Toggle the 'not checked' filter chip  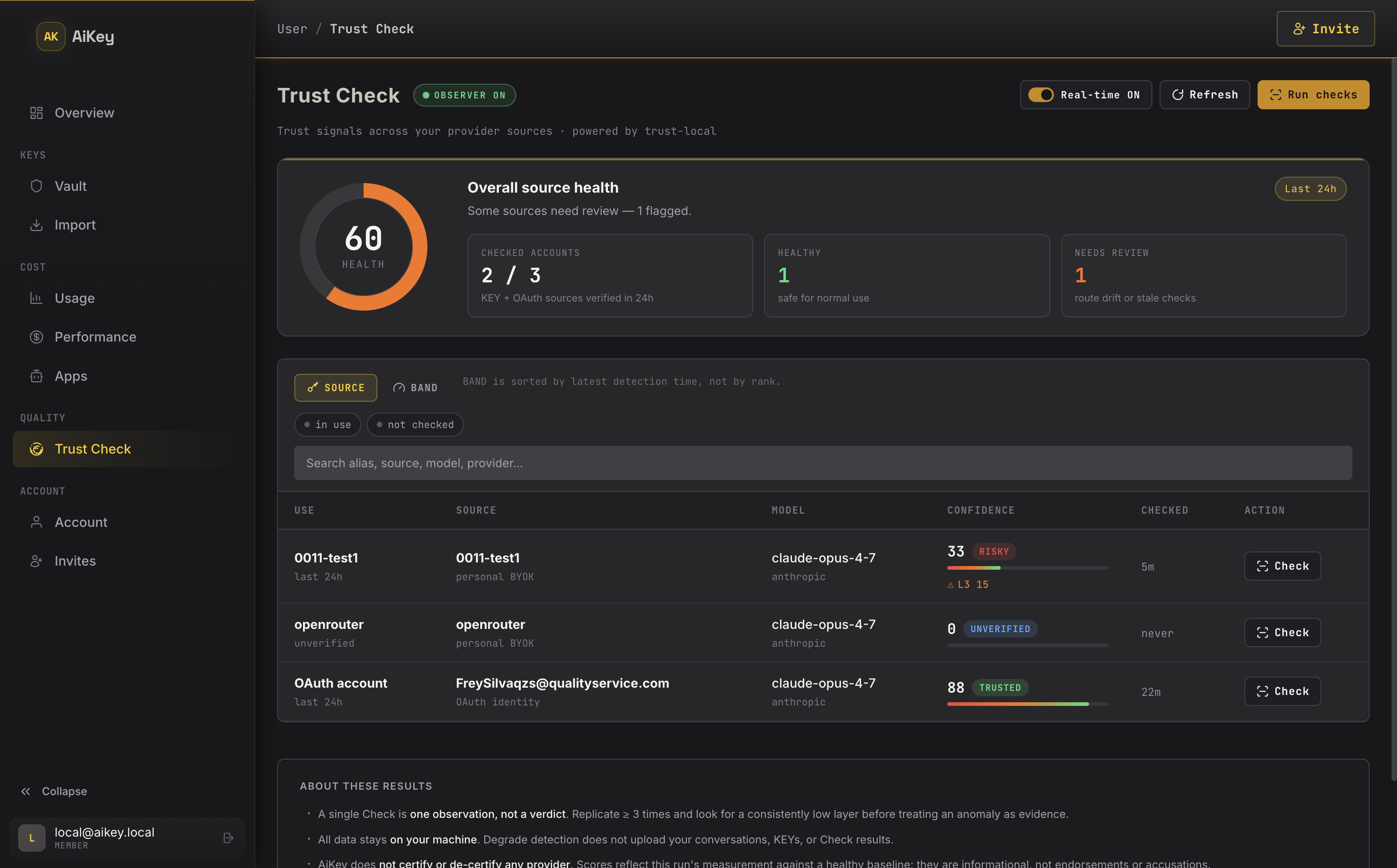click(415, 424)
